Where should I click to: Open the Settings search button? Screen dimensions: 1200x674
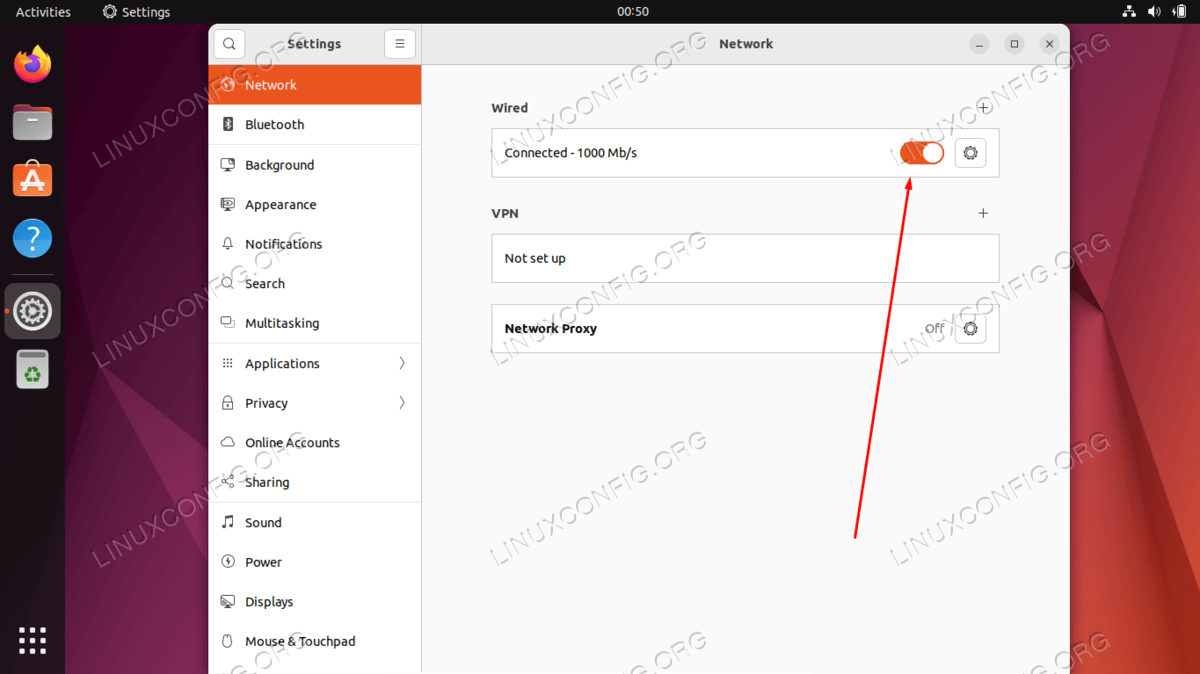pyautogui.click(x=229, y=44)
